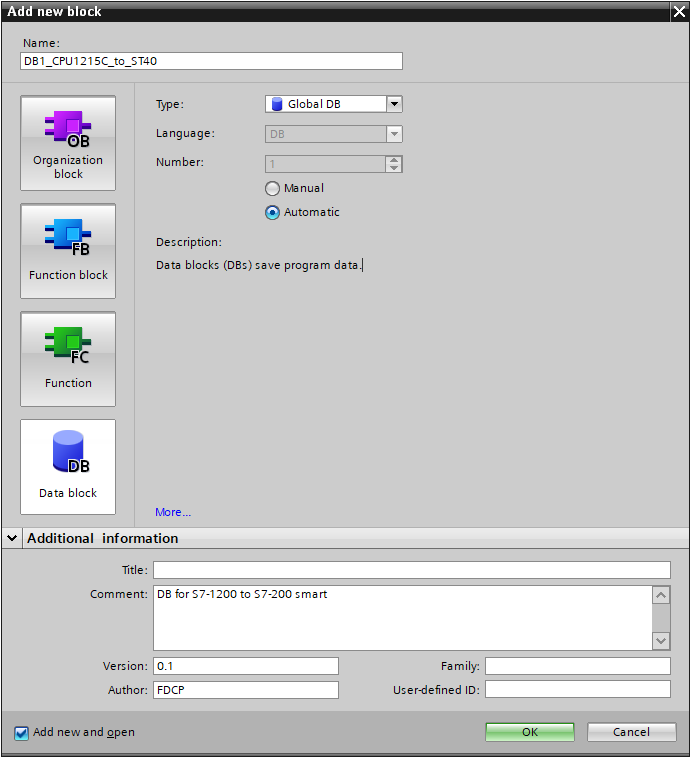Viewport: 691px width, 757px height.
Task: Click into the Title text field
Action: (411, 570)
